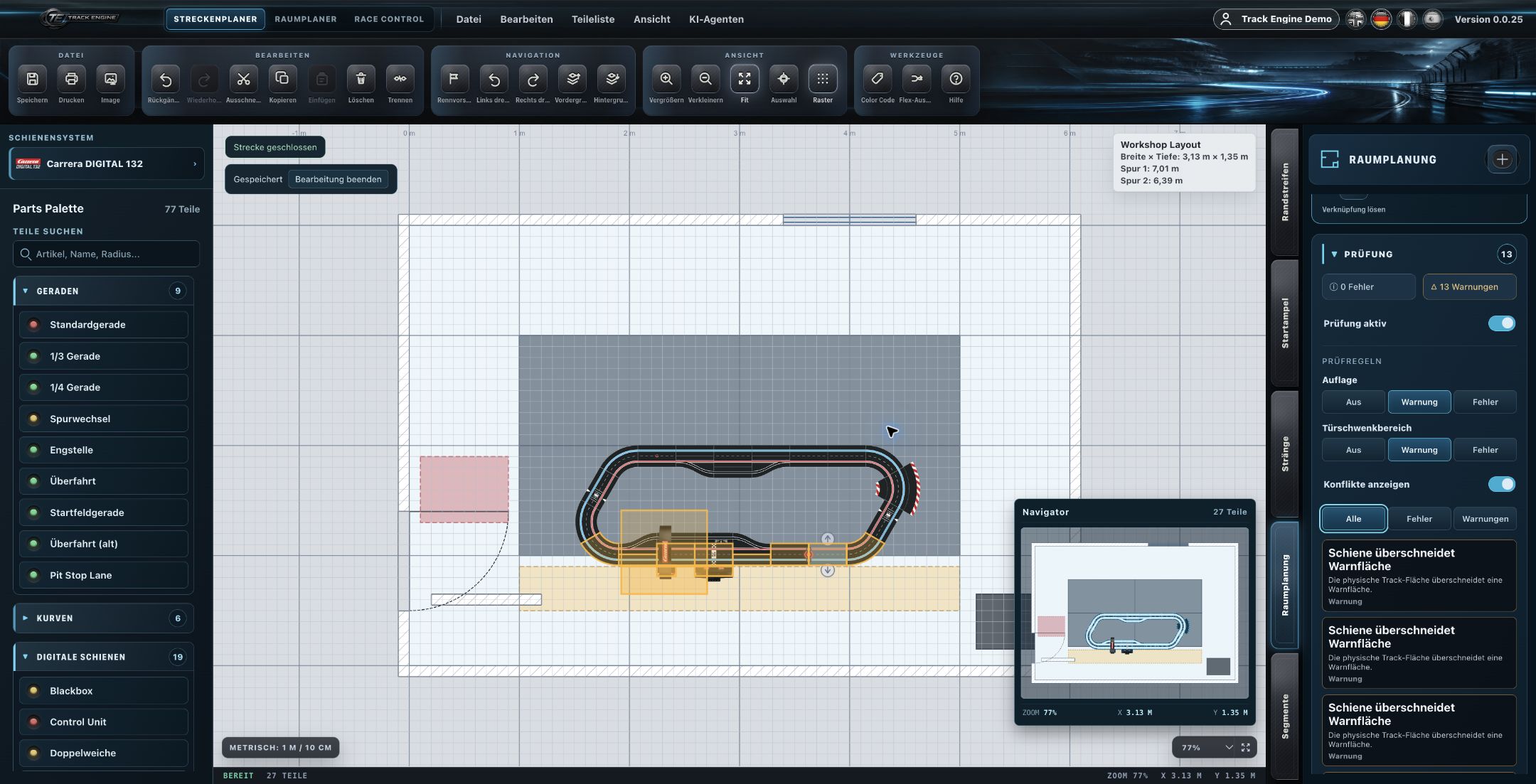Export via the Image icon
The height and width of the screenshot is (784, 1536).
110,79
